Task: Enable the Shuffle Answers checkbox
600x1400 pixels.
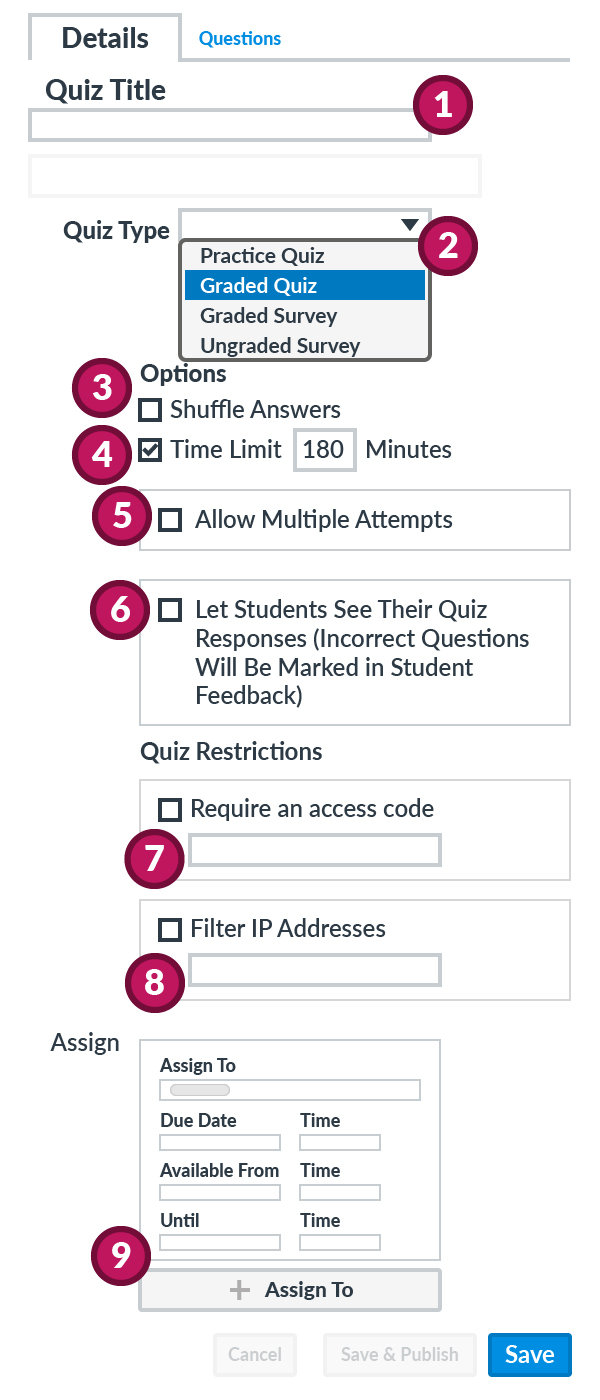Action: coord(150,410)
